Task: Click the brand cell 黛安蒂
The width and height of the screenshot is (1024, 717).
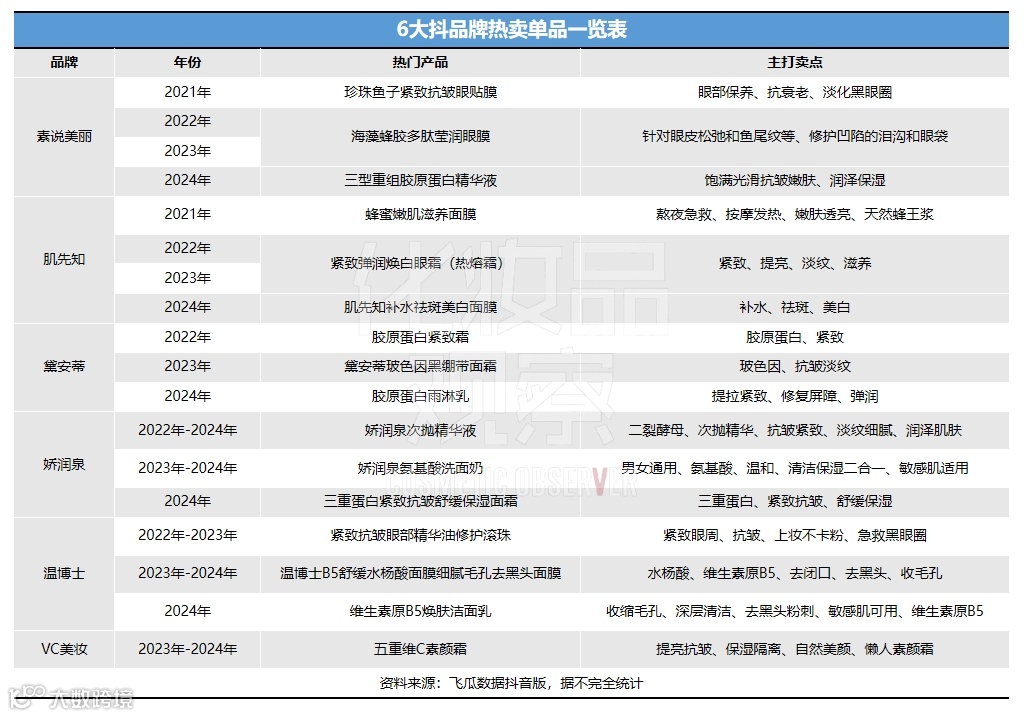Action: tap(64, 366)
